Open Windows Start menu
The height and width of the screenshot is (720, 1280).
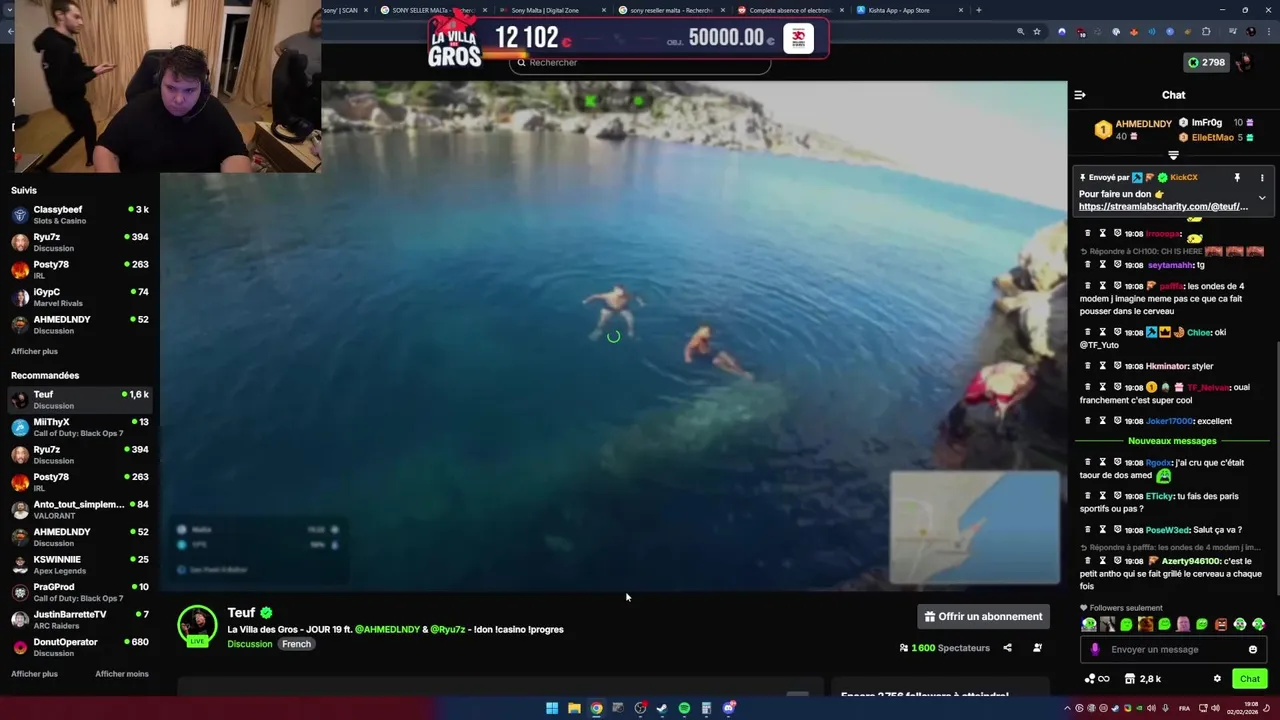coord(552,708)
